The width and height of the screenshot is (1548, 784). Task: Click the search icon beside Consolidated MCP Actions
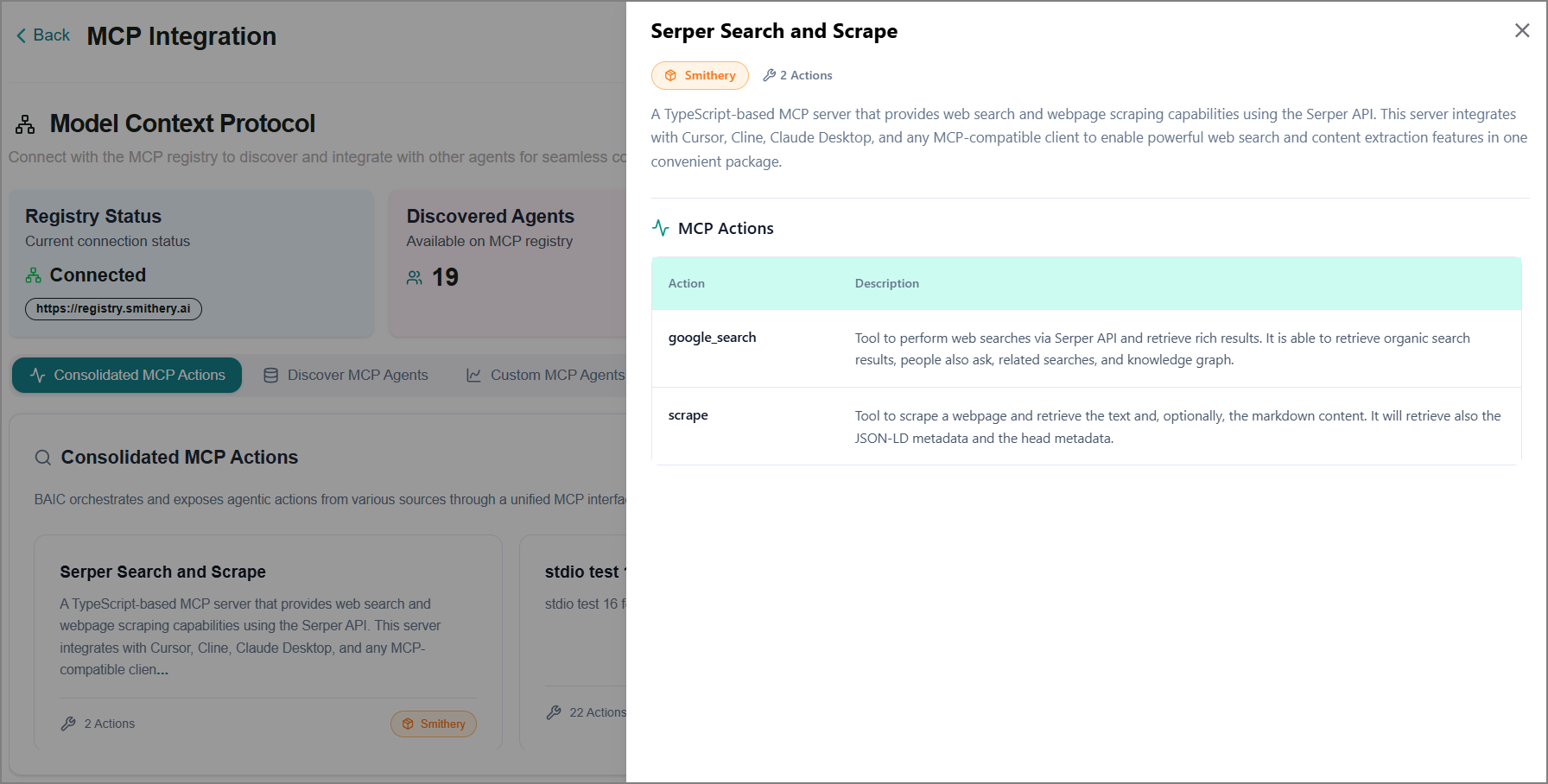[x=42, y=458]
